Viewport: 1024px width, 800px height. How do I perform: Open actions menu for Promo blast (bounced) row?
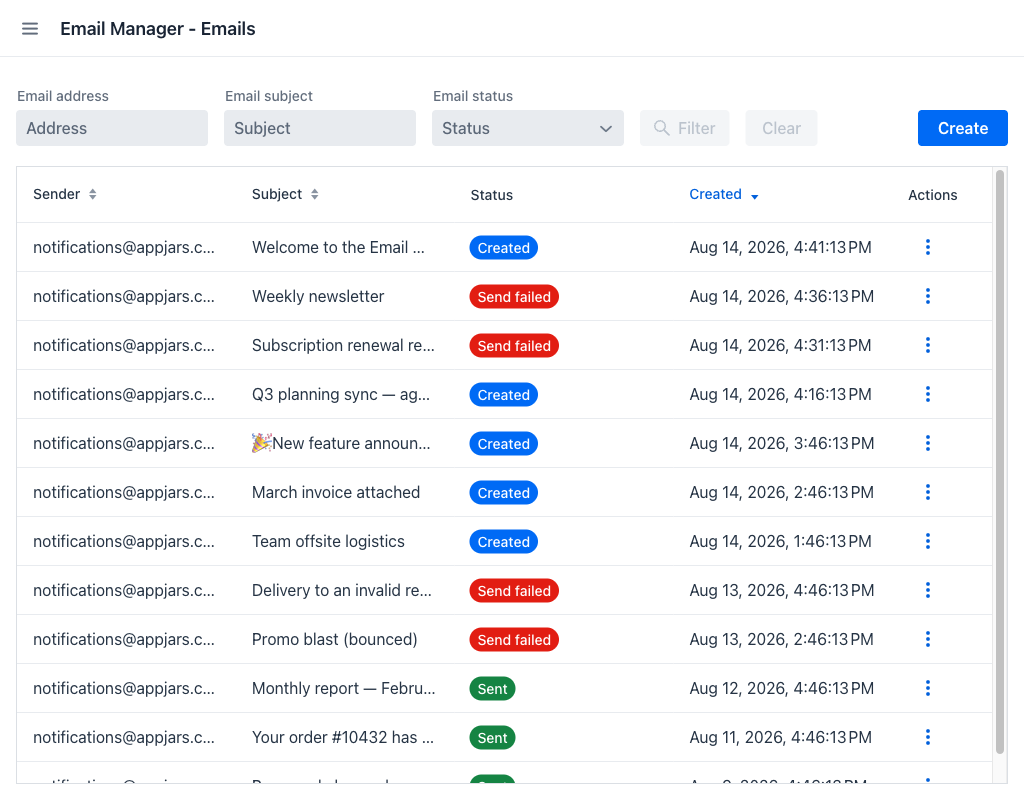[927, 639]
